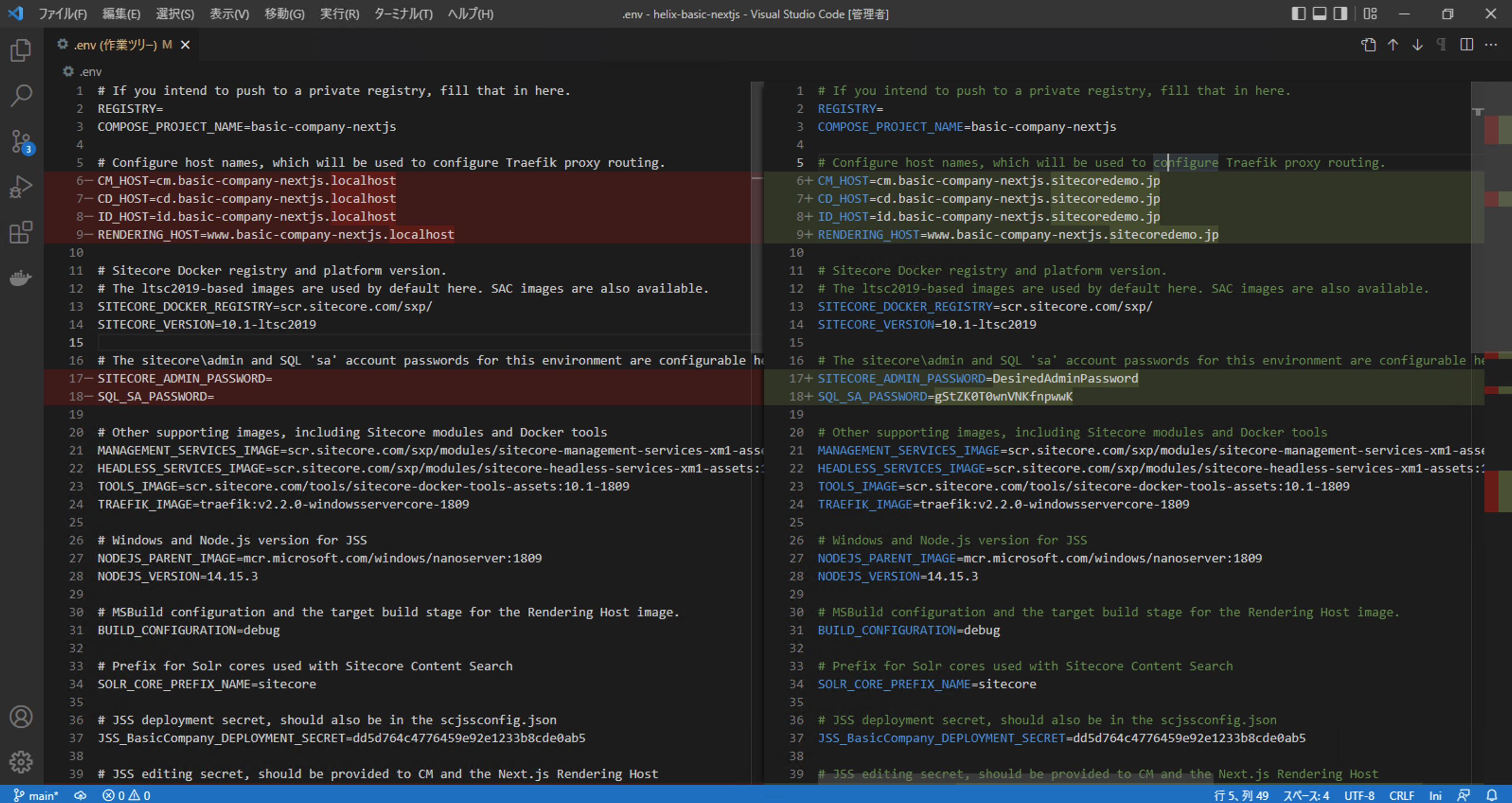Click REGISTRY= line in right pane

tap(850, 108)
